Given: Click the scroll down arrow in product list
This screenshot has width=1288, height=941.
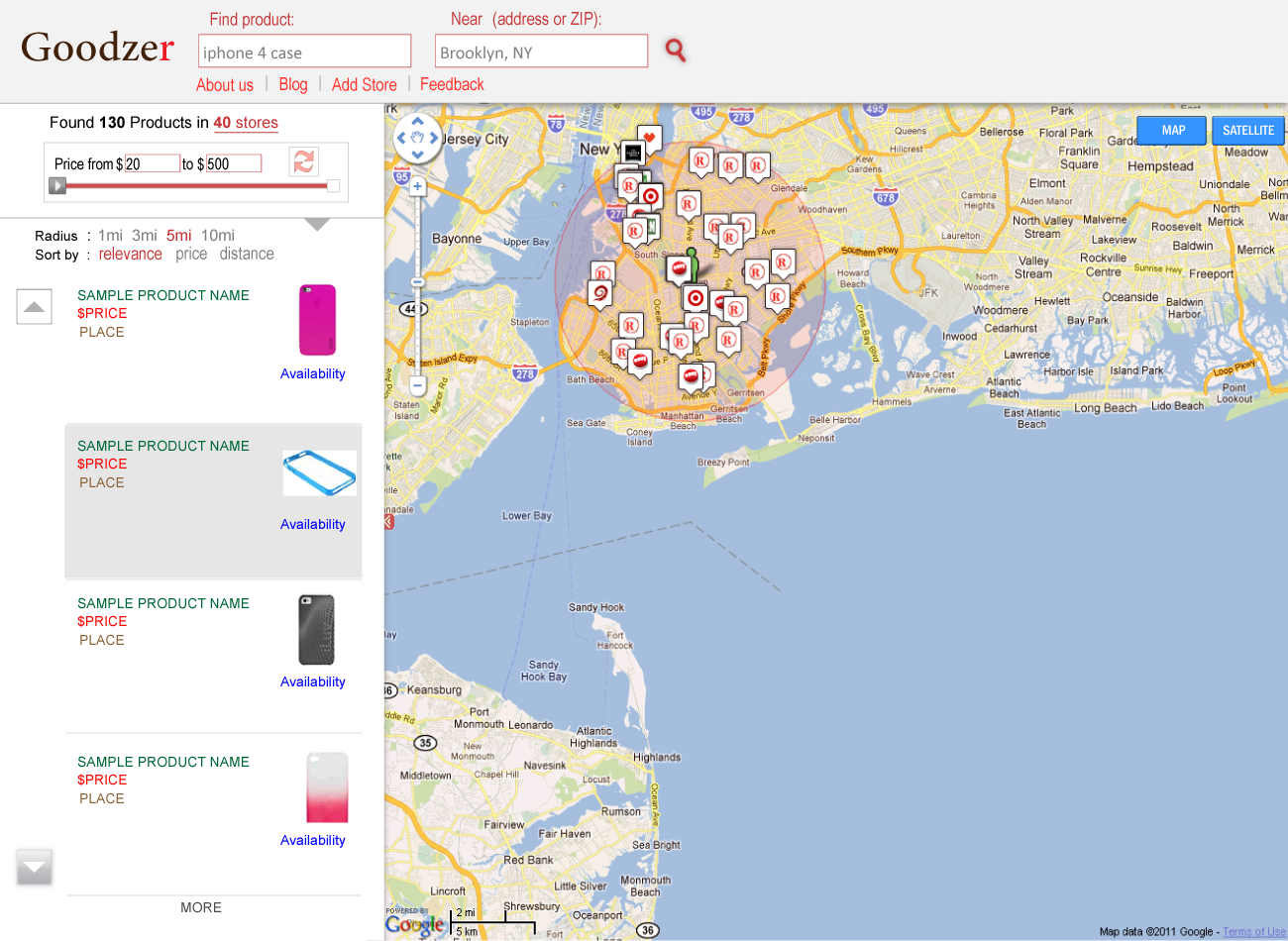Looking at the screenshot, I should (x=35, y=867).
